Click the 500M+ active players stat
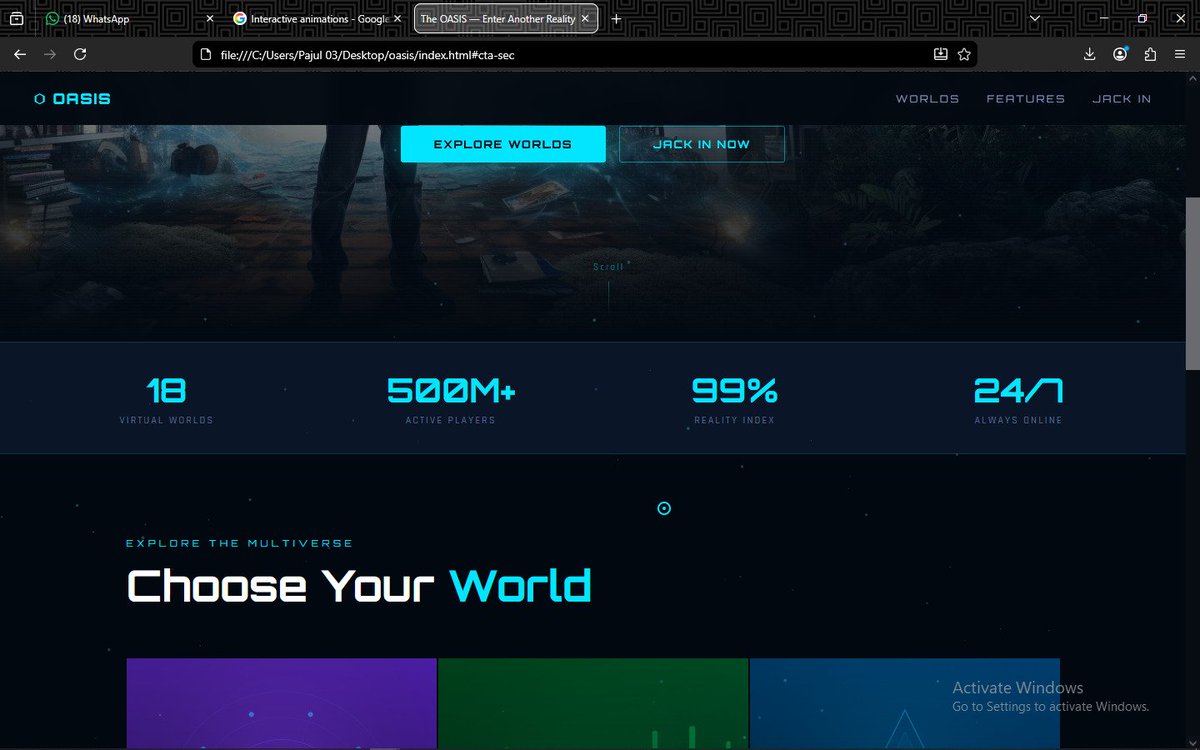The image size is (1200, 750). click(x=451, y=398)
